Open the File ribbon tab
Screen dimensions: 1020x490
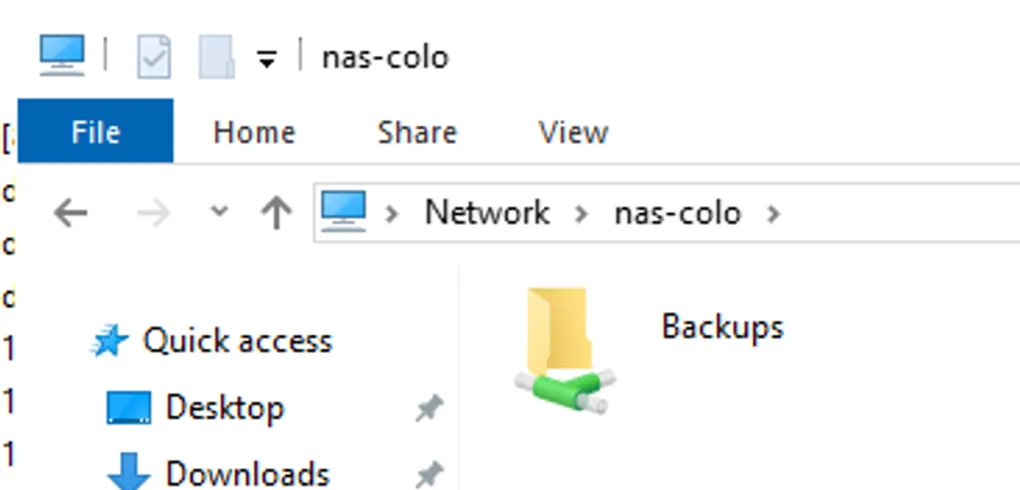click(95, 131)
